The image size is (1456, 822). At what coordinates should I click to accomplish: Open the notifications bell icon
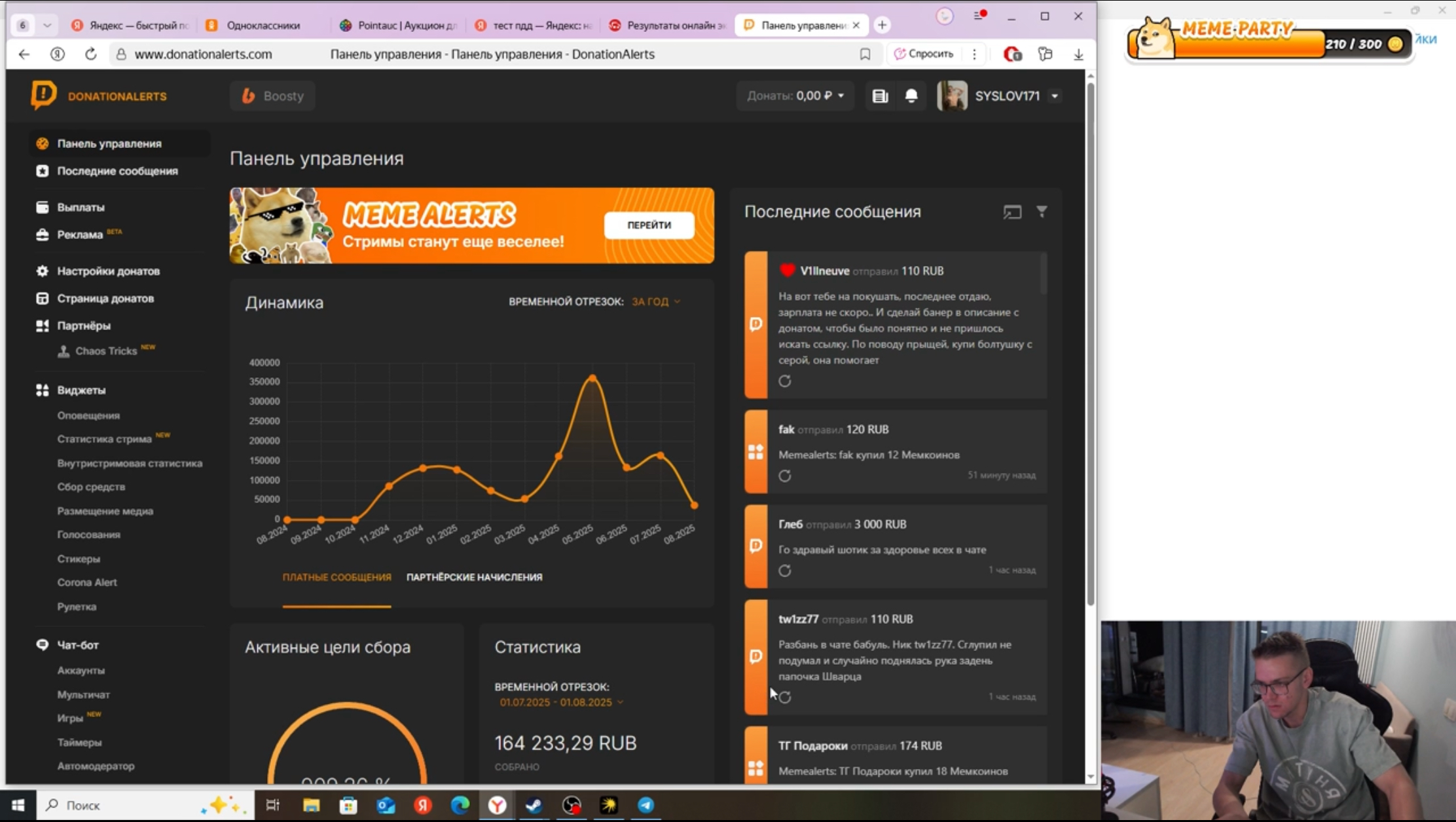(x=911, y=96)
